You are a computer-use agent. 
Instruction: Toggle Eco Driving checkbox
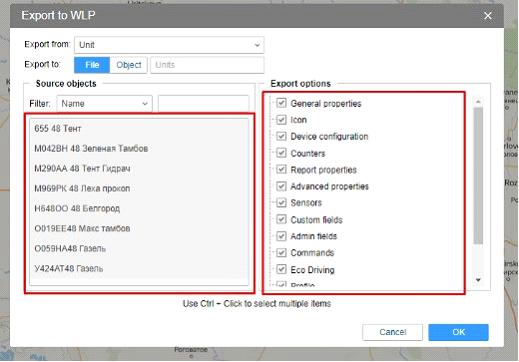(281, 269)
